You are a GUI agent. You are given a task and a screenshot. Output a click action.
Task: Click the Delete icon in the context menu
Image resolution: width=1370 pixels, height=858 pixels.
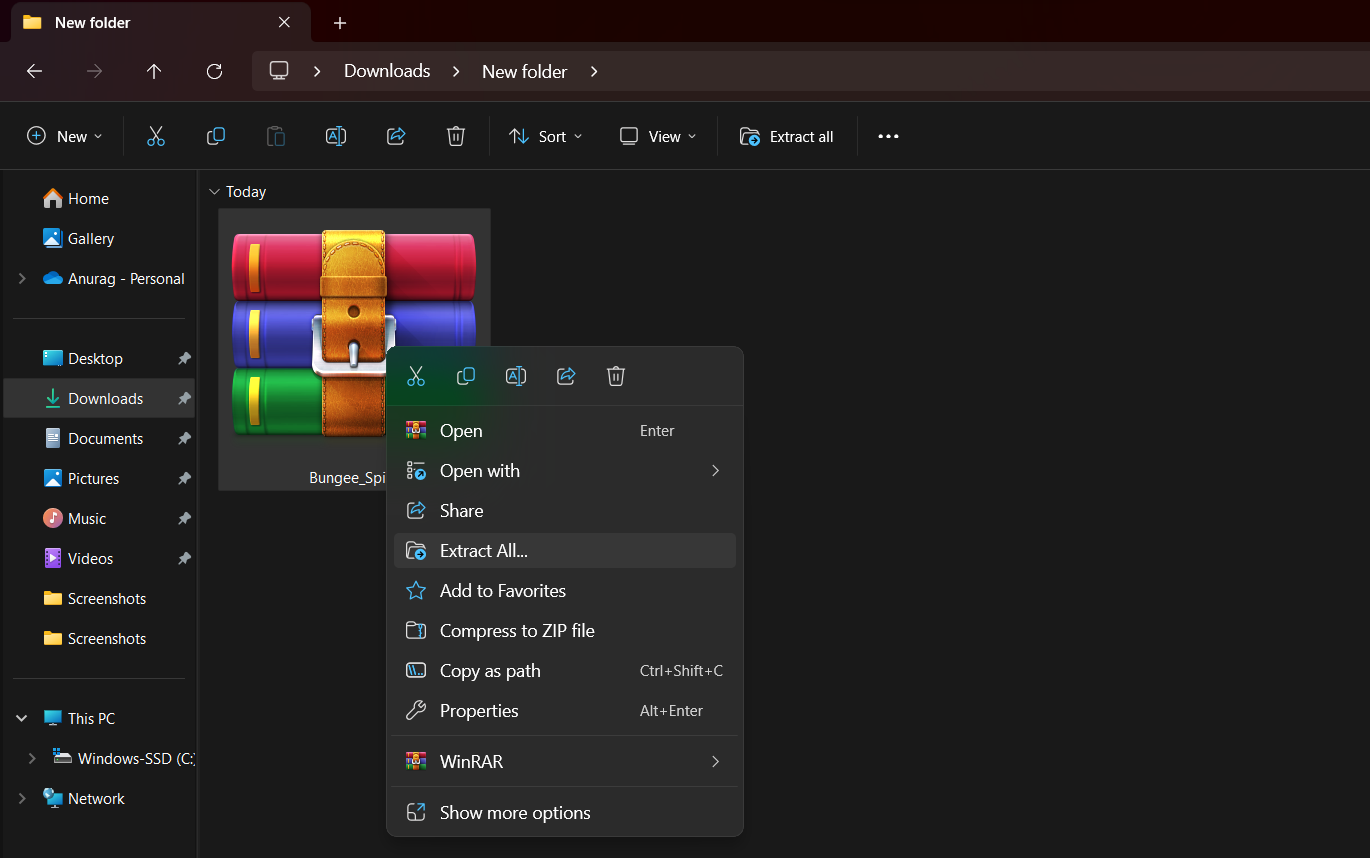(616, 376)
